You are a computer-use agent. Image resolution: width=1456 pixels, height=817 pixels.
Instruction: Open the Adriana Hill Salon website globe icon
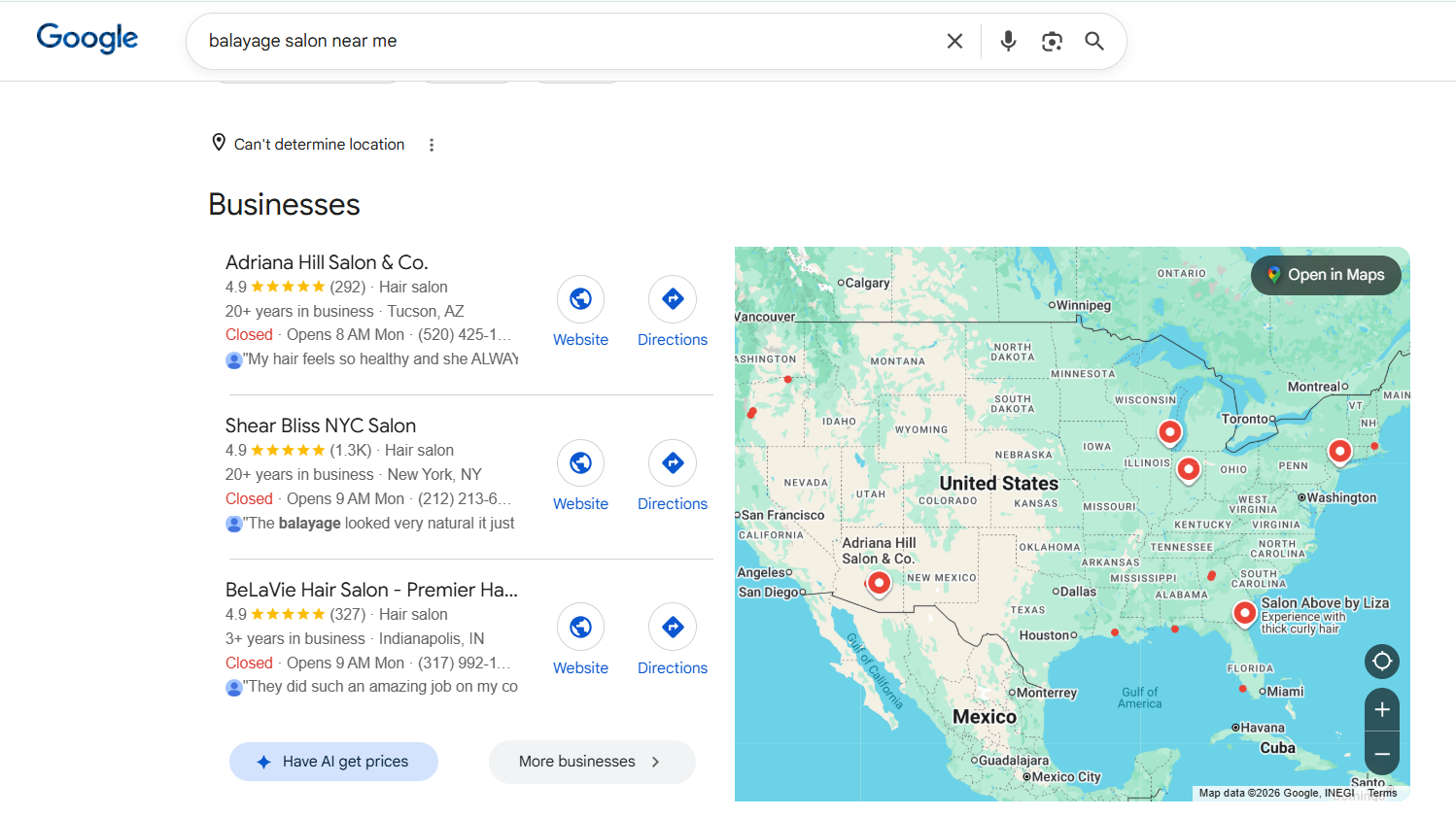click(580, 299)
